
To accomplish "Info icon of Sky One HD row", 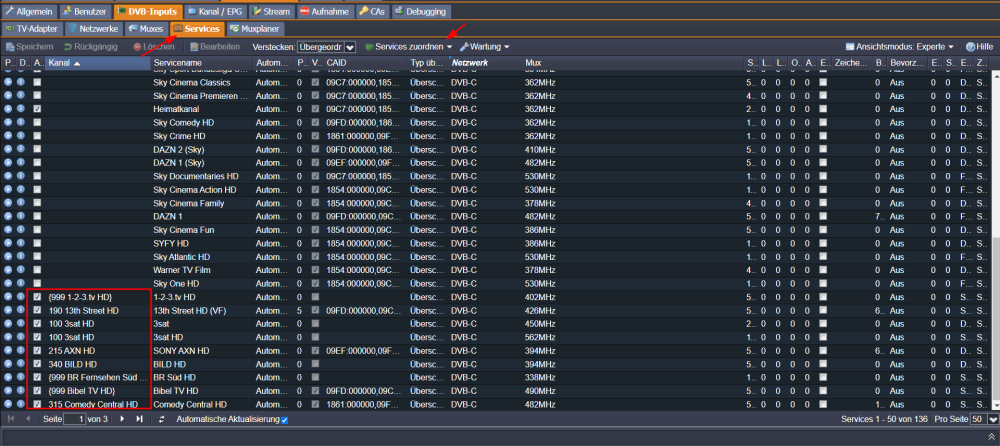I will click(21, 283).
